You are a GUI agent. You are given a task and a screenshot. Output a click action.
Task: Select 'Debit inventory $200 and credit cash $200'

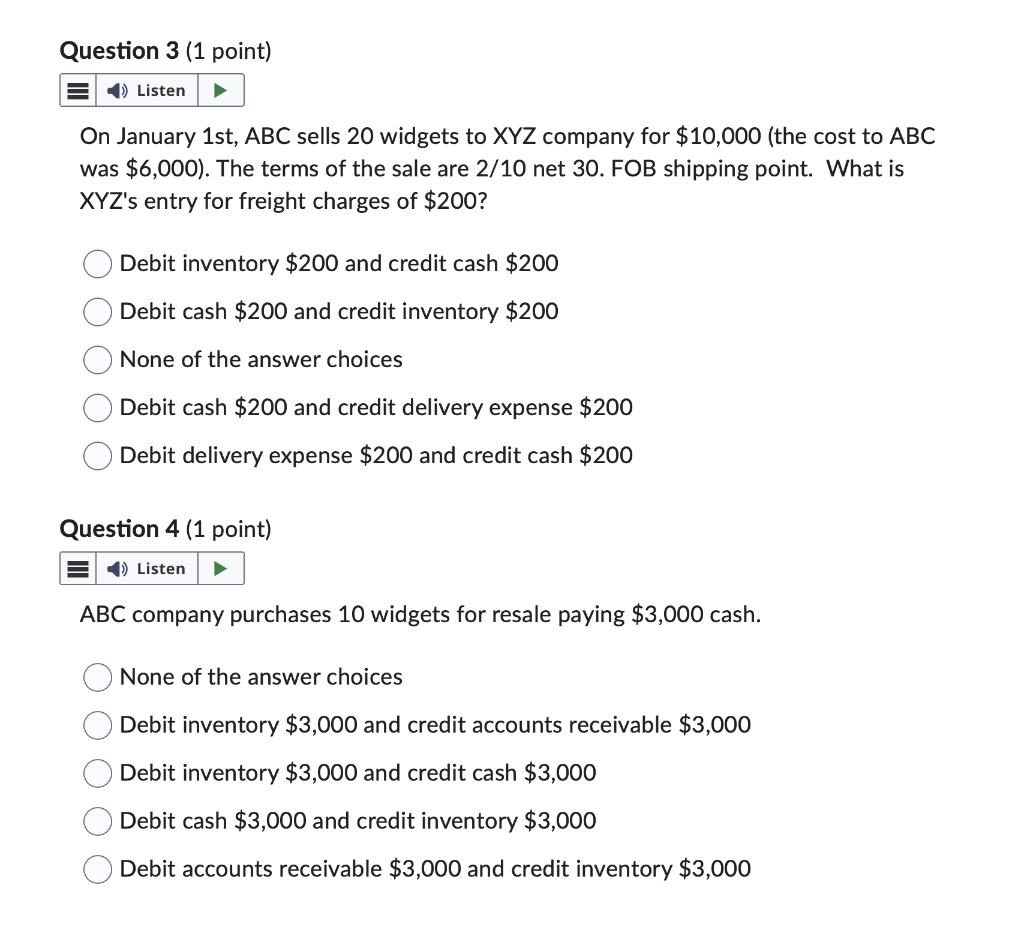tap(97, 264)
